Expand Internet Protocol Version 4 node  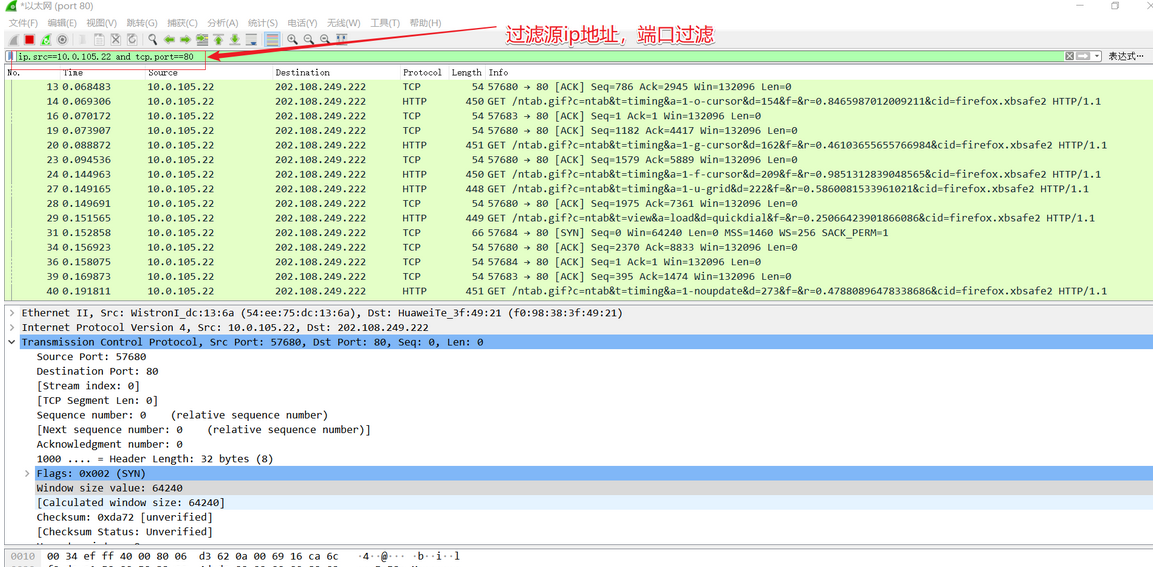click(11, 327)
